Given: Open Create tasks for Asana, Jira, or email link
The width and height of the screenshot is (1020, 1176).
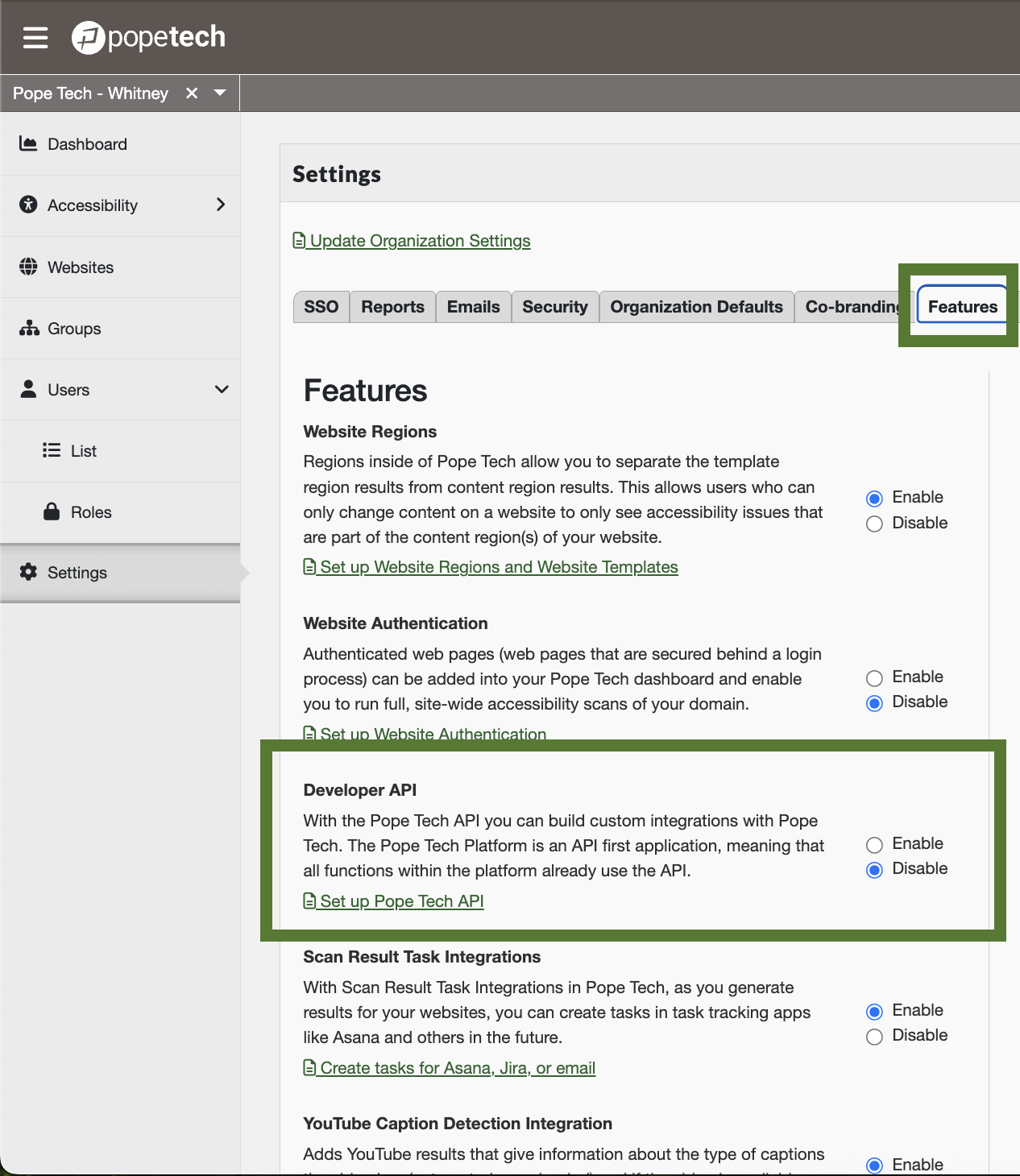Looking at the screenshot, I should click(450, 1068).
